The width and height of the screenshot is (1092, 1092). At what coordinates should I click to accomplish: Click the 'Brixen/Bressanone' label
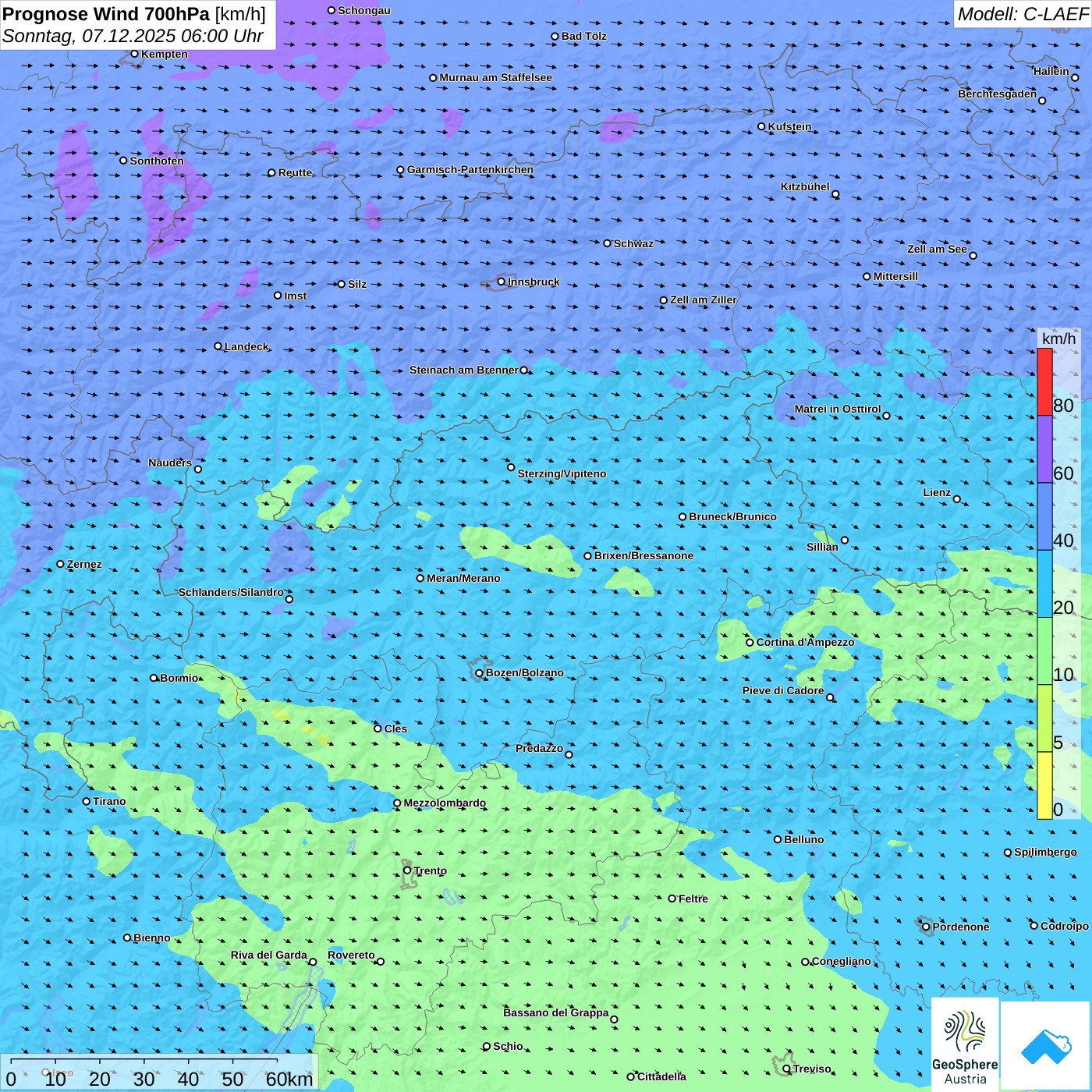(x=643, y=555)
